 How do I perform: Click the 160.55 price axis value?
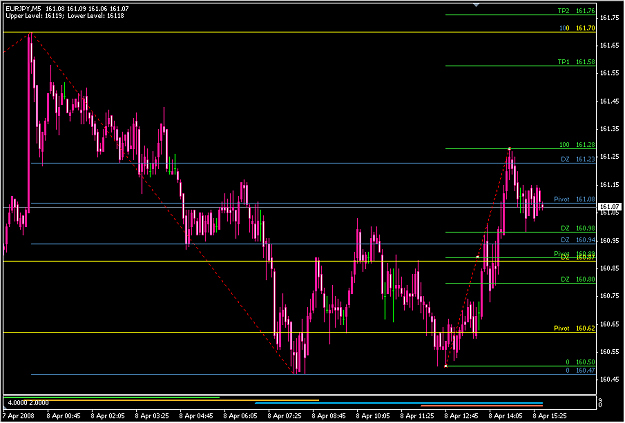[x=608, y=351]
